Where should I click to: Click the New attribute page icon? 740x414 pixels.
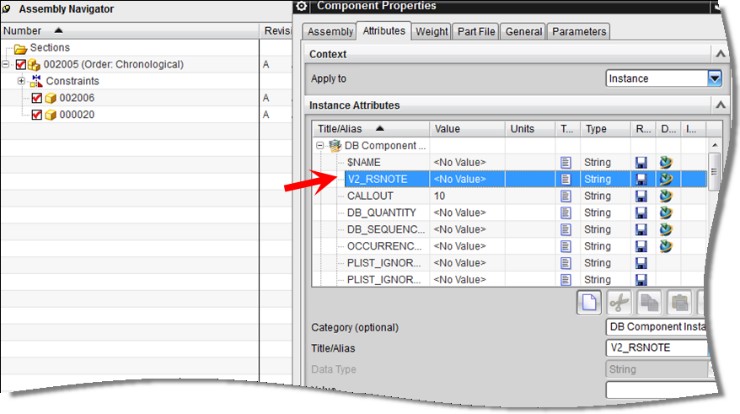(x=590, y=303)
